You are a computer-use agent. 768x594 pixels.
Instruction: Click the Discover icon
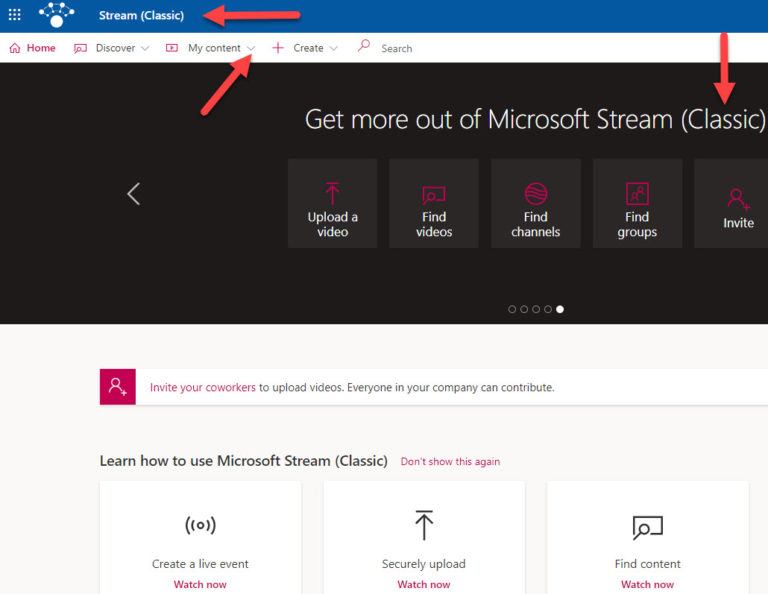tap(80, 48)
